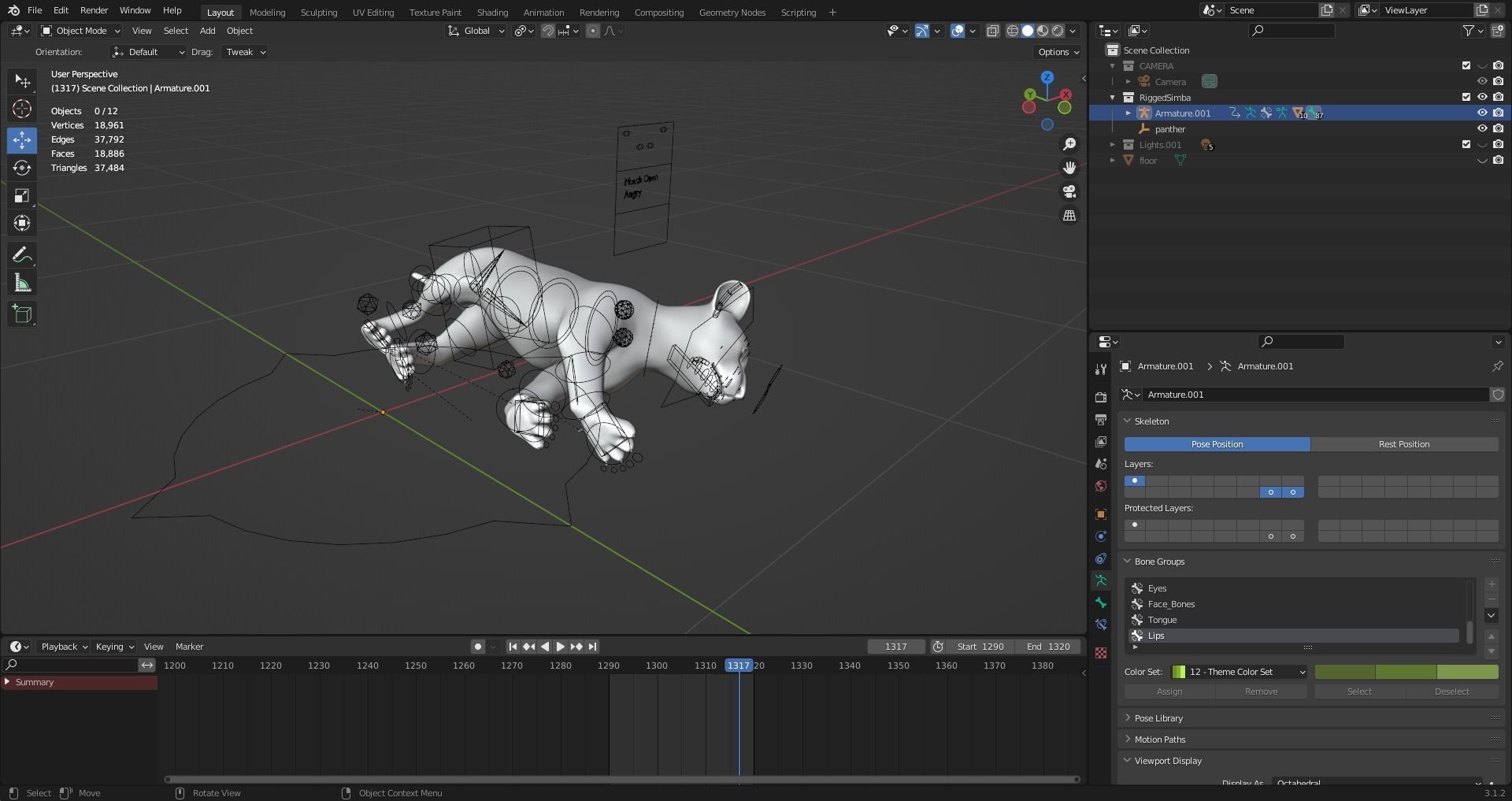Click the Deselect bone group button
The image size is (1512, 801).
(1451, 692)
